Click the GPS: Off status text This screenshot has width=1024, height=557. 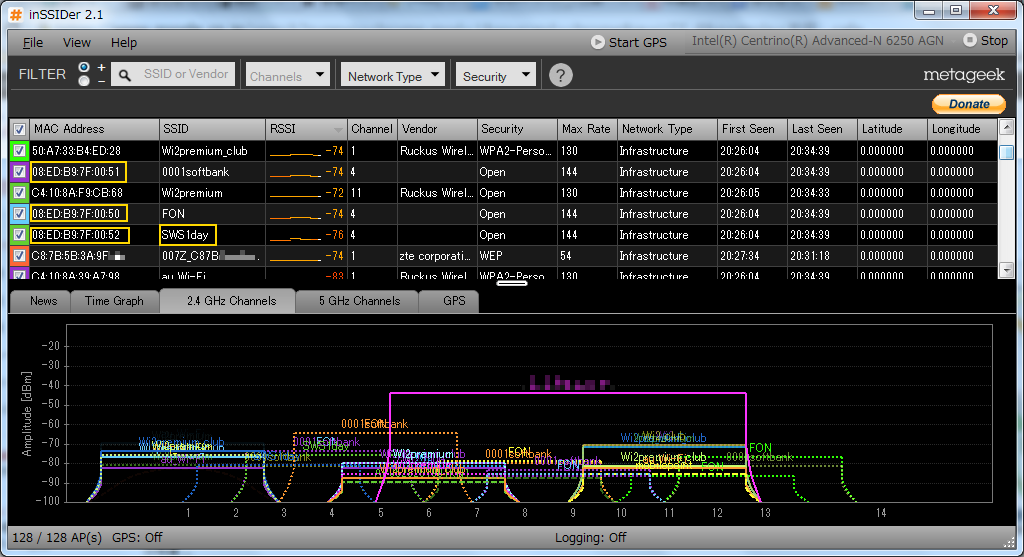137,537
